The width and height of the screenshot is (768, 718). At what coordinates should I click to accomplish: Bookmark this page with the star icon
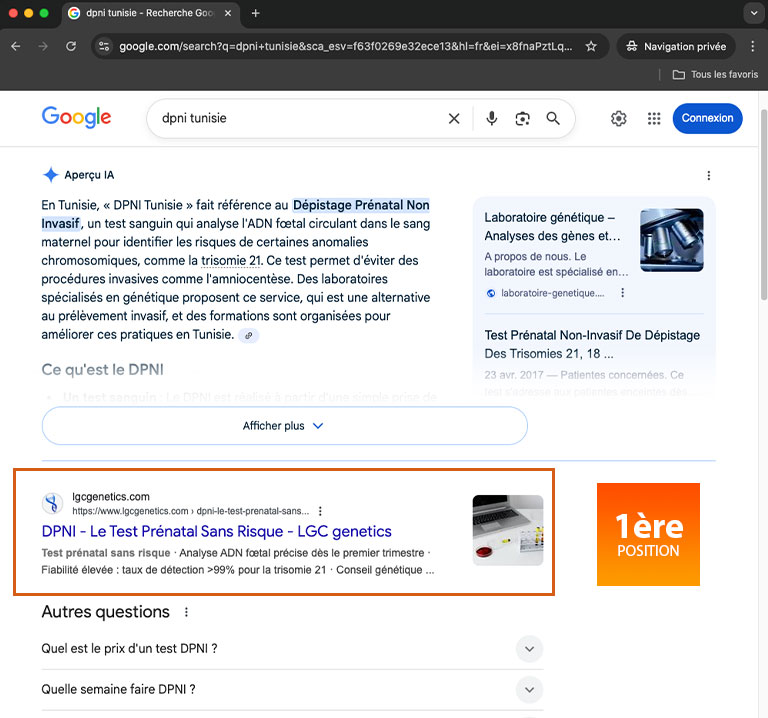tap(591, 46)
